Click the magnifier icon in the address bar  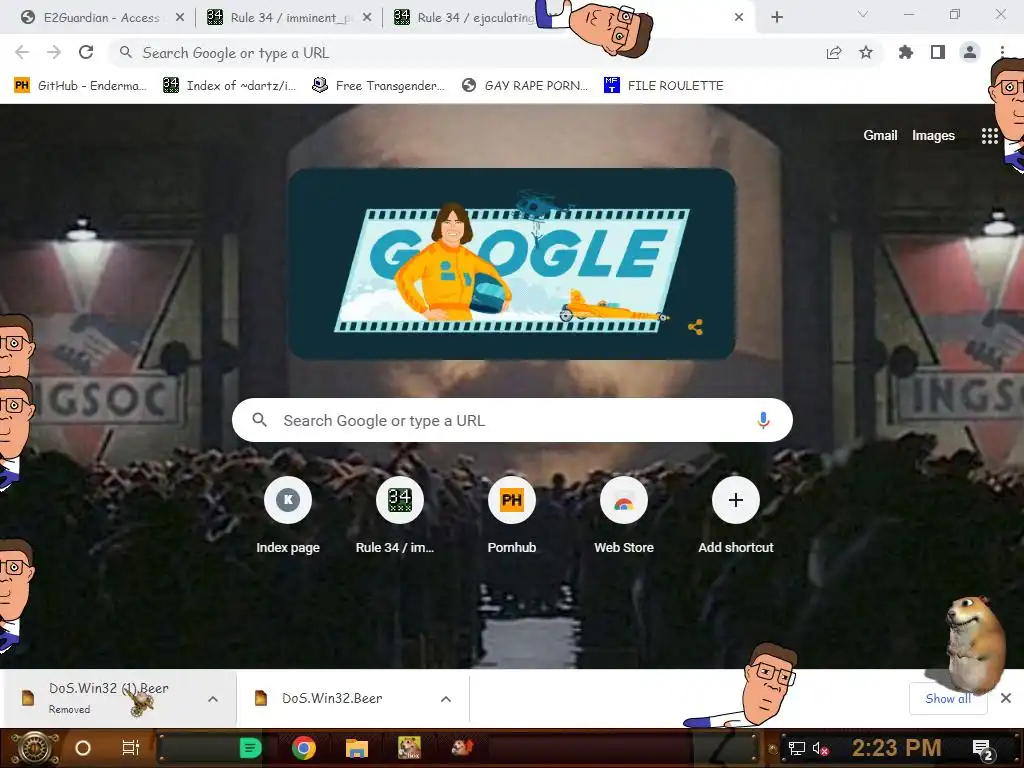click(126, 52)
